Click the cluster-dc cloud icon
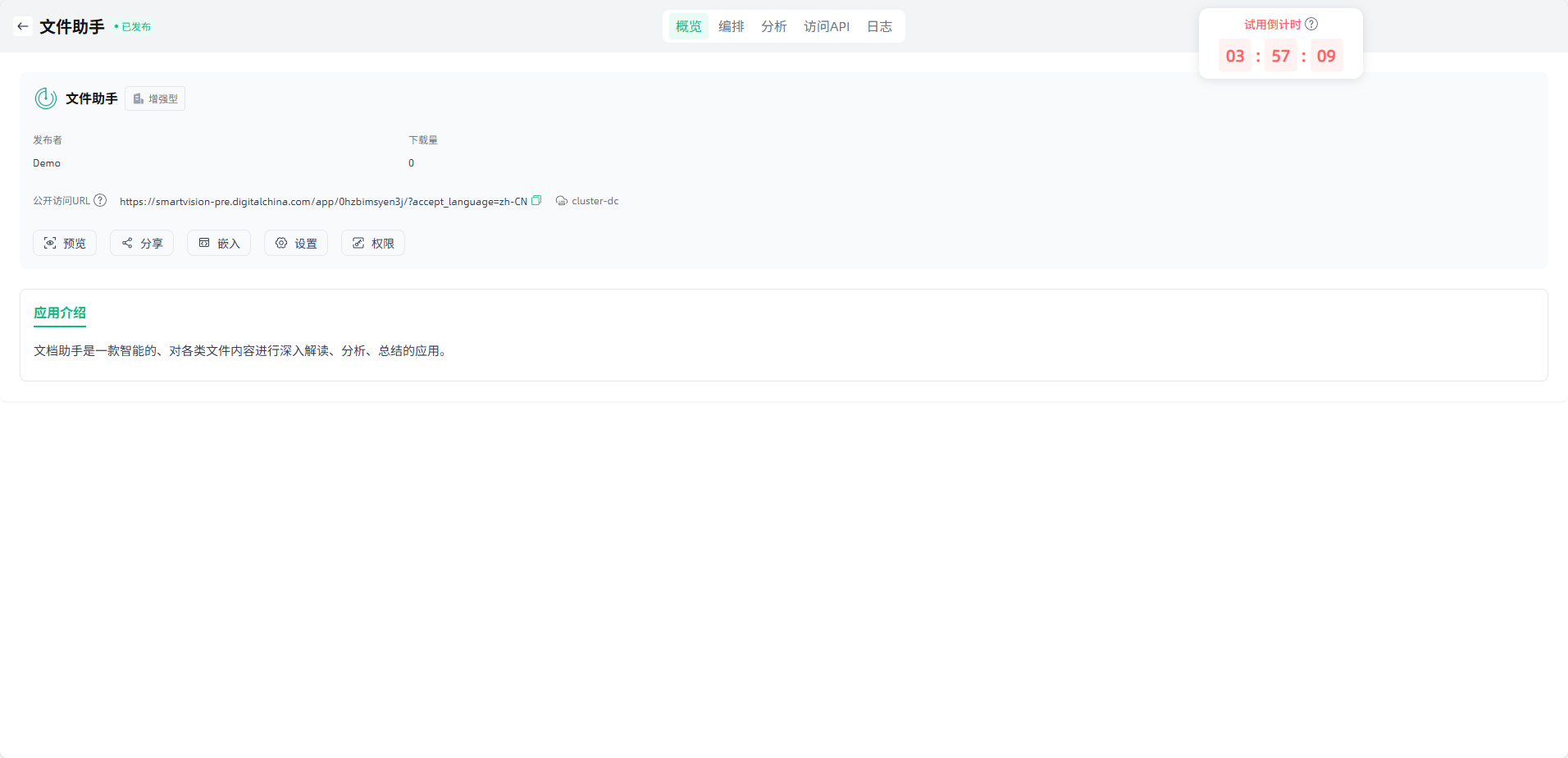This screenshot has width=1568, height=758. pyautogui.click(x=562, y=201)
